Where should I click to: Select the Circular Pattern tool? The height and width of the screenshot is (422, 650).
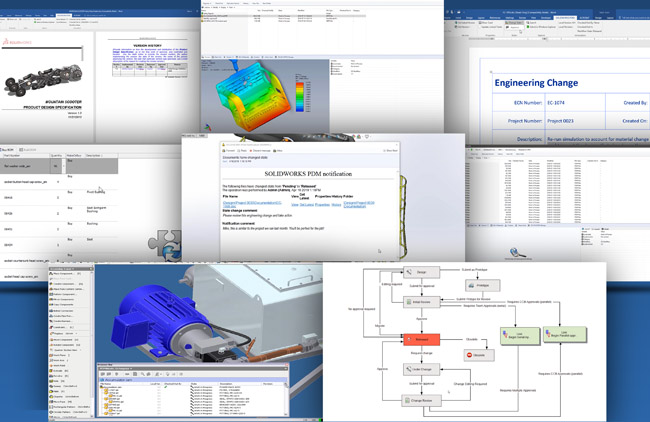69,412
